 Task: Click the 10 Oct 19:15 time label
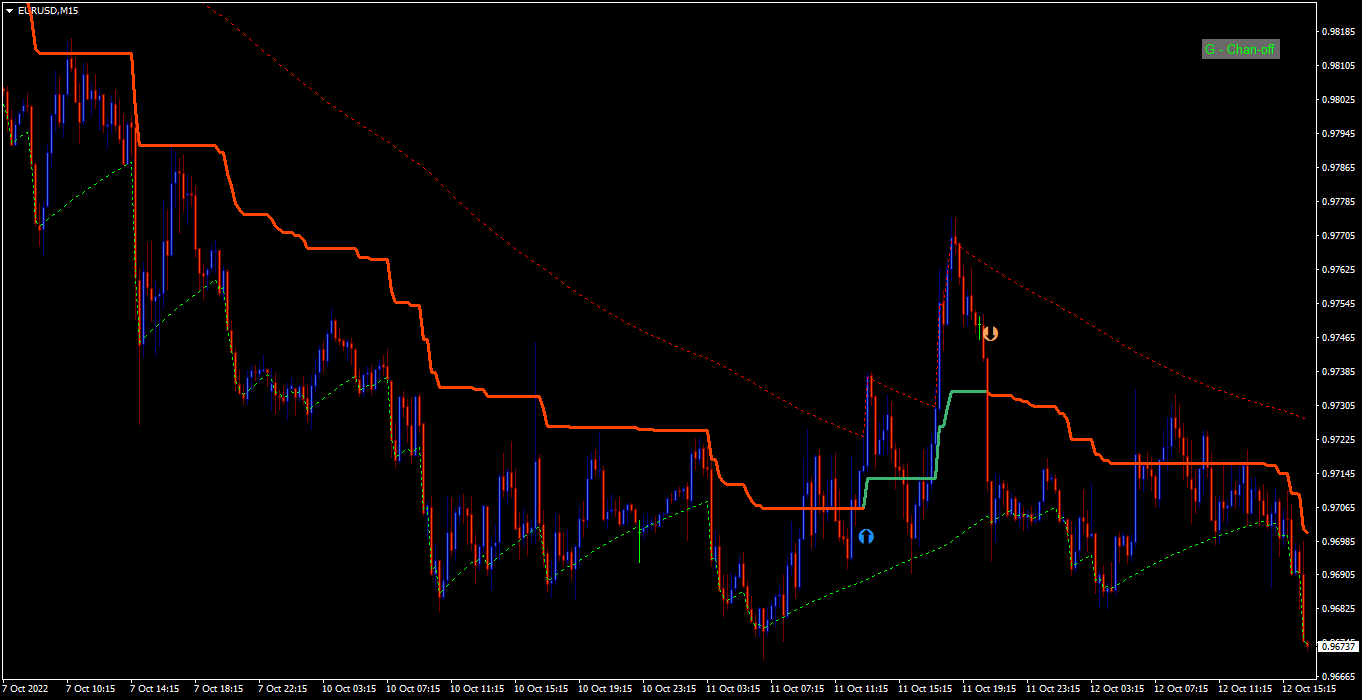tap(604, 689)
